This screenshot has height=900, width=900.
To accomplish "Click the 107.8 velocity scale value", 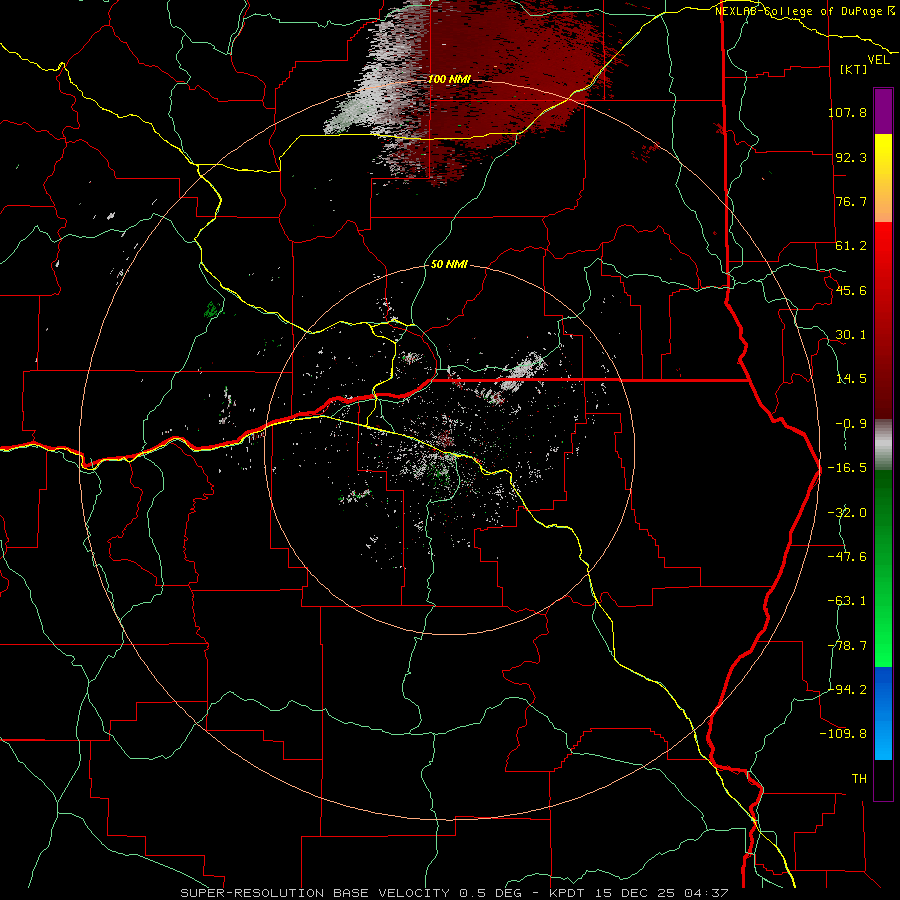I will [x=847, y=112].
